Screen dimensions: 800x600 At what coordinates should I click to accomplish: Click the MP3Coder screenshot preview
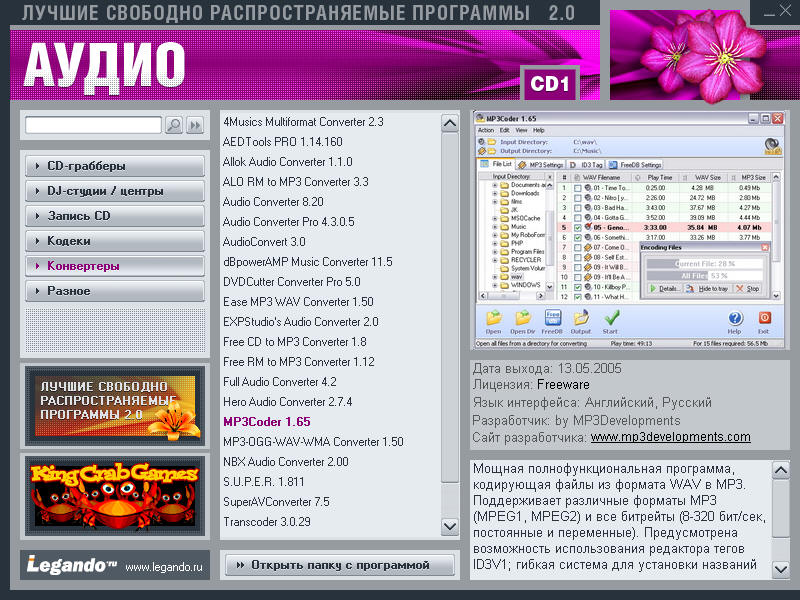pyautogui.click(x=628, y=230)
